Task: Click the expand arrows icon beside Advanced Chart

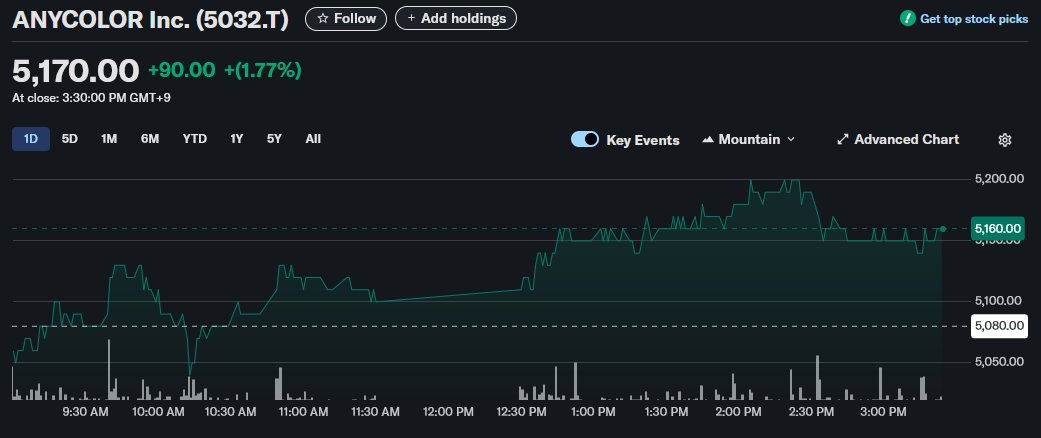Action: click(x=842, y=139)
